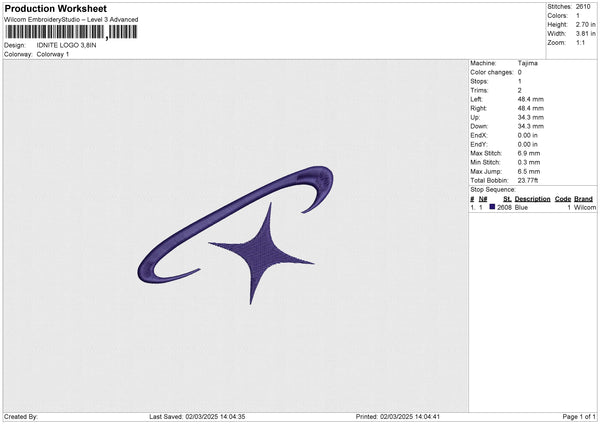Click the 'Up:' measurement label
600x424 pixels.
coord(475,117)
